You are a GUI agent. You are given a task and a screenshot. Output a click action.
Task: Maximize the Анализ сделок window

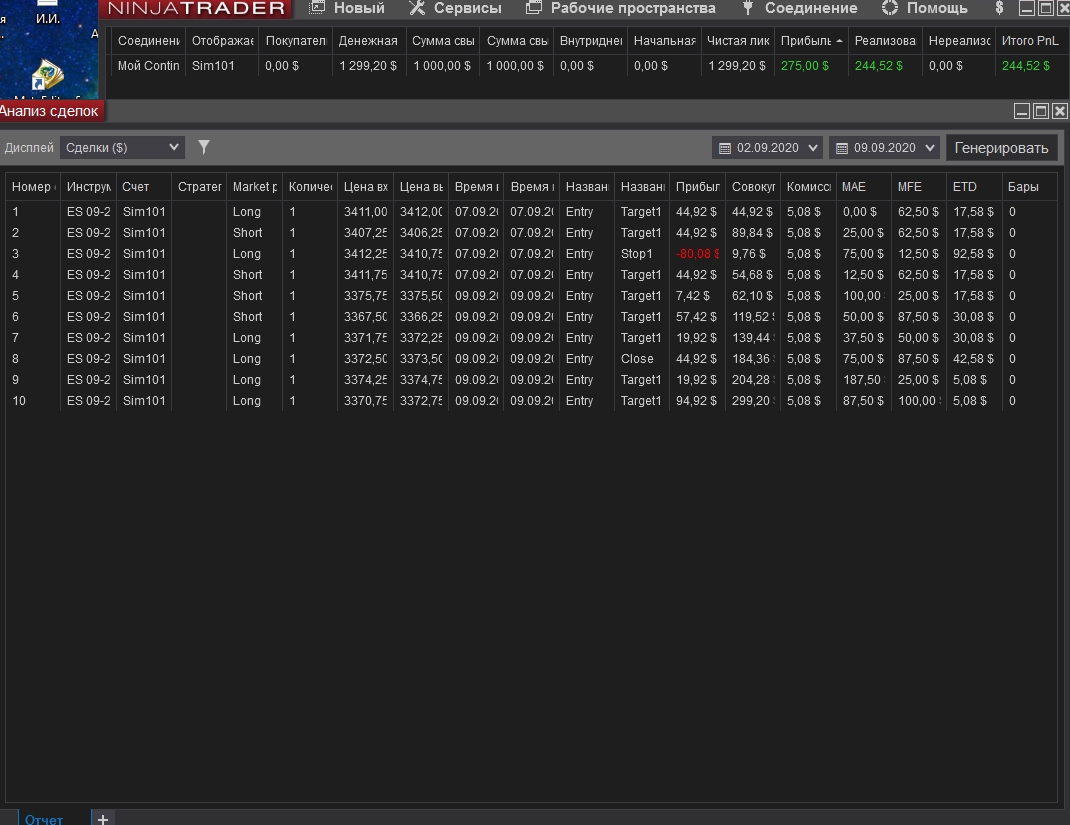(x=1041, y=111)
